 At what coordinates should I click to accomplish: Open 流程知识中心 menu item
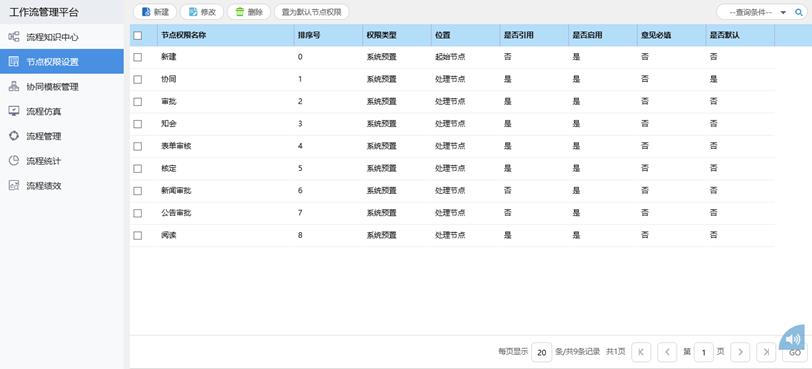tap(62, 37)
